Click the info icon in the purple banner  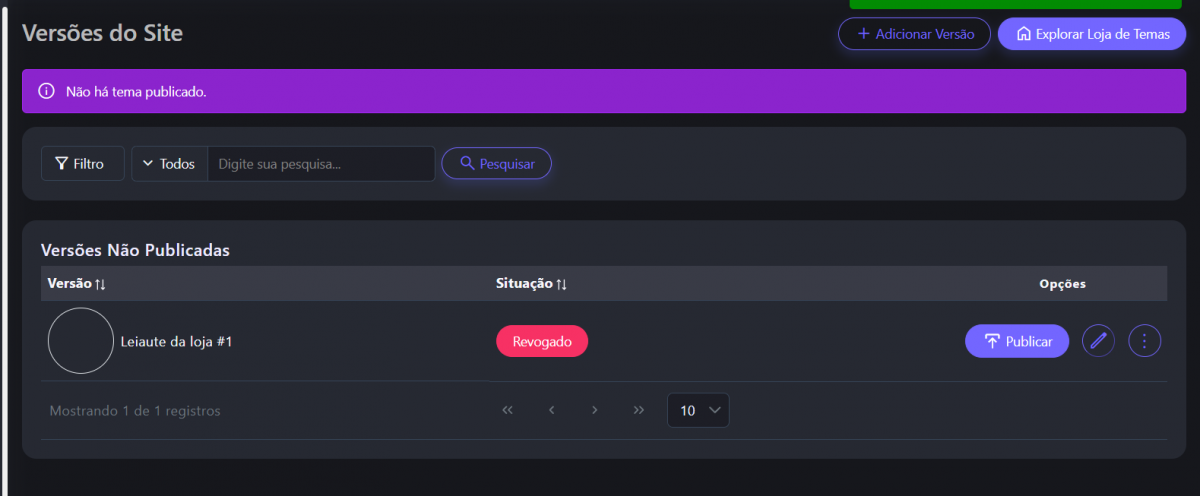click(x=46, y=91)
